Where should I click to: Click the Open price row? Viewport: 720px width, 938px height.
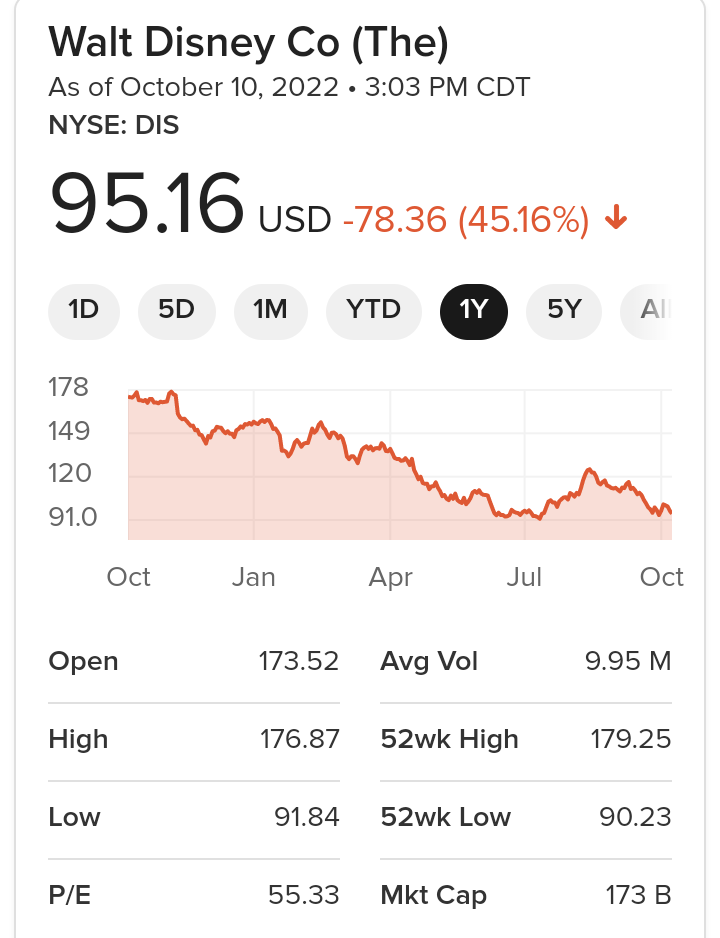click(194, 661)
